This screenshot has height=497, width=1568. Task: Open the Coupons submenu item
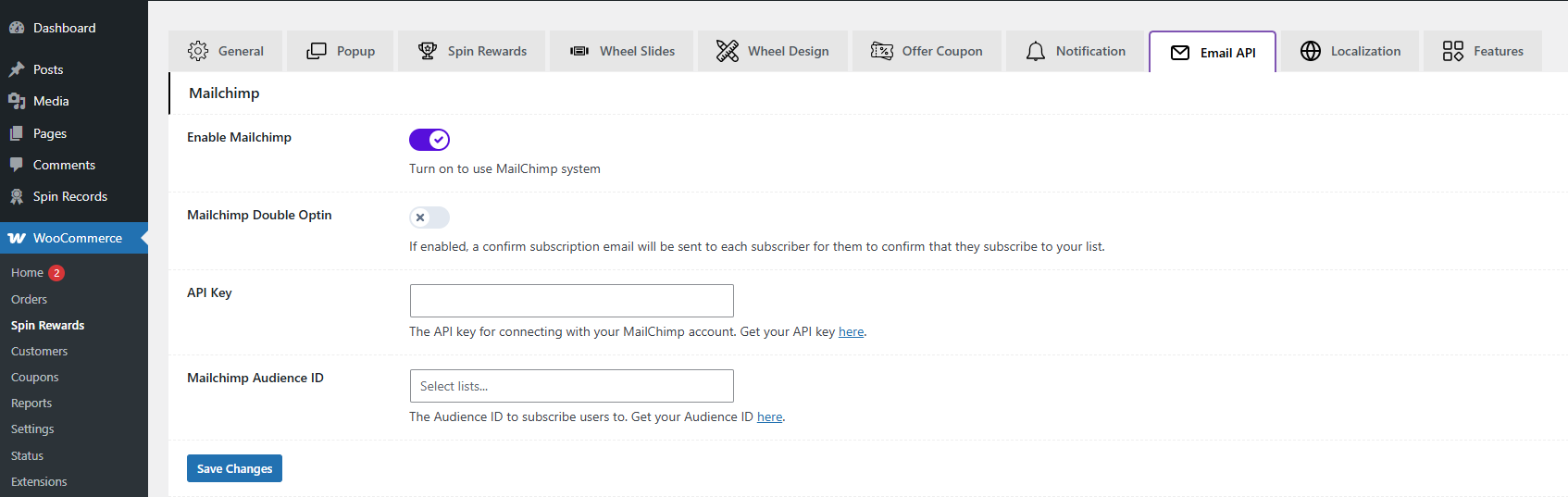coord(35,378)
